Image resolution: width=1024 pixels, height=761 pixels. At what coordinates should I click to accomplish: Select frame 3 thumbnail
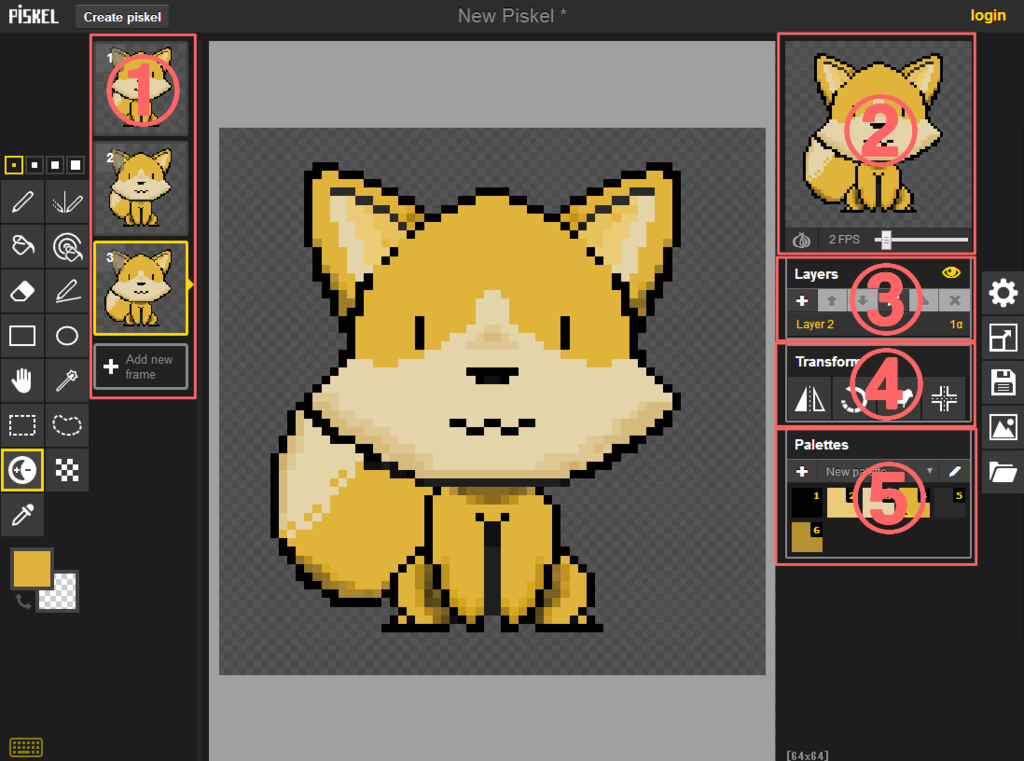(141, 288)
